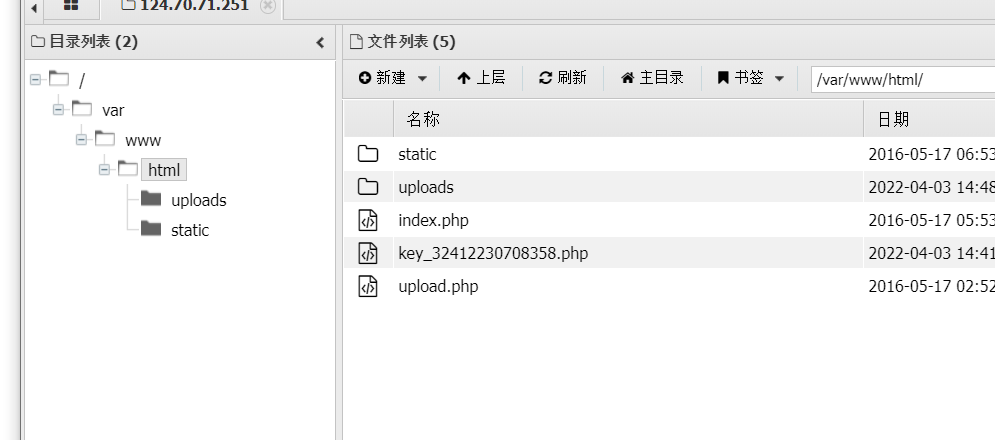
Task: Click date 2022-04-03 14:41 of key file
Action: point(931,253)
